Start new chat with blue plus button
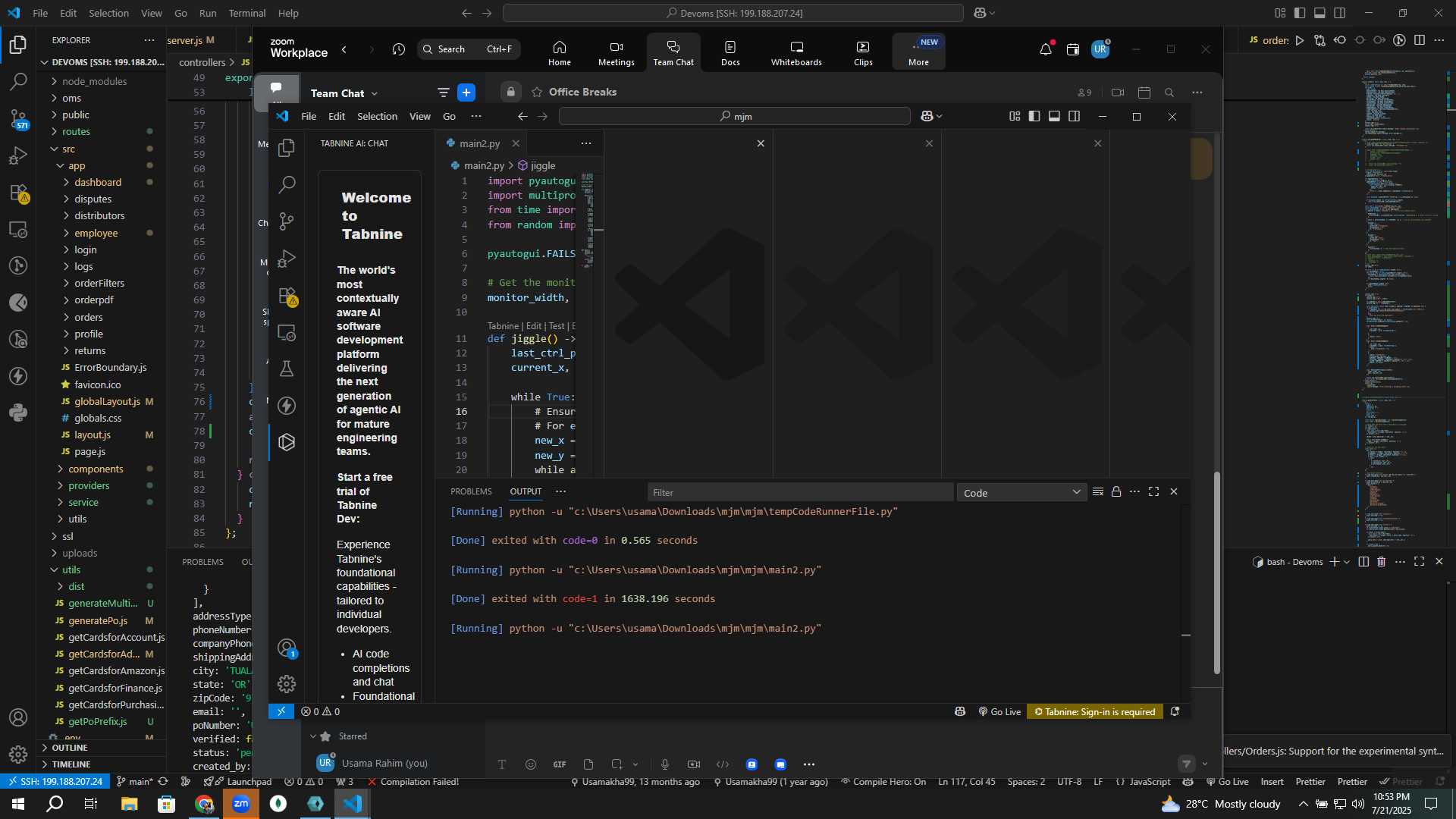Screen dimensions: 1456x819 point(466,93)
